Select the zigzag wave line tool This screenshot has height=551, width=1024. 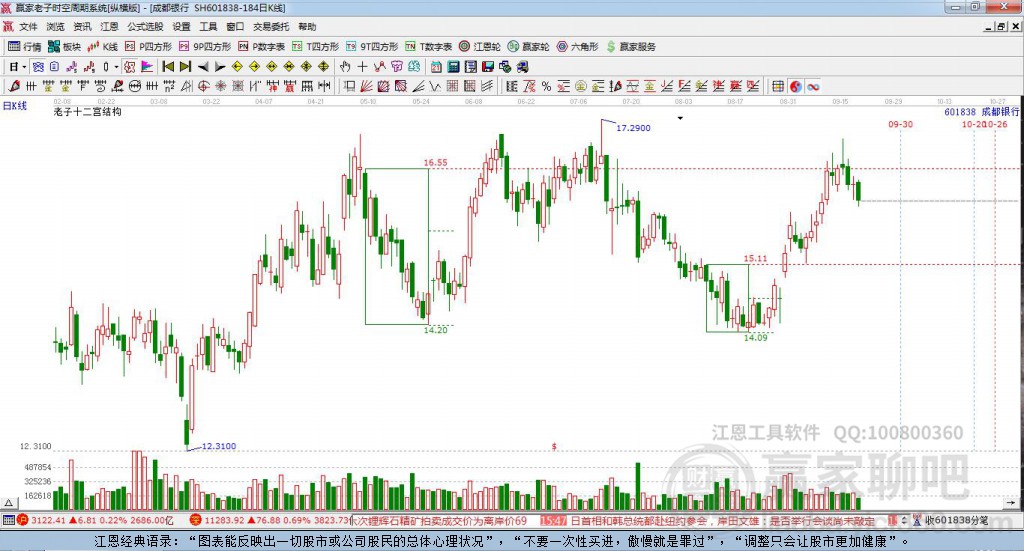point(434,86)
